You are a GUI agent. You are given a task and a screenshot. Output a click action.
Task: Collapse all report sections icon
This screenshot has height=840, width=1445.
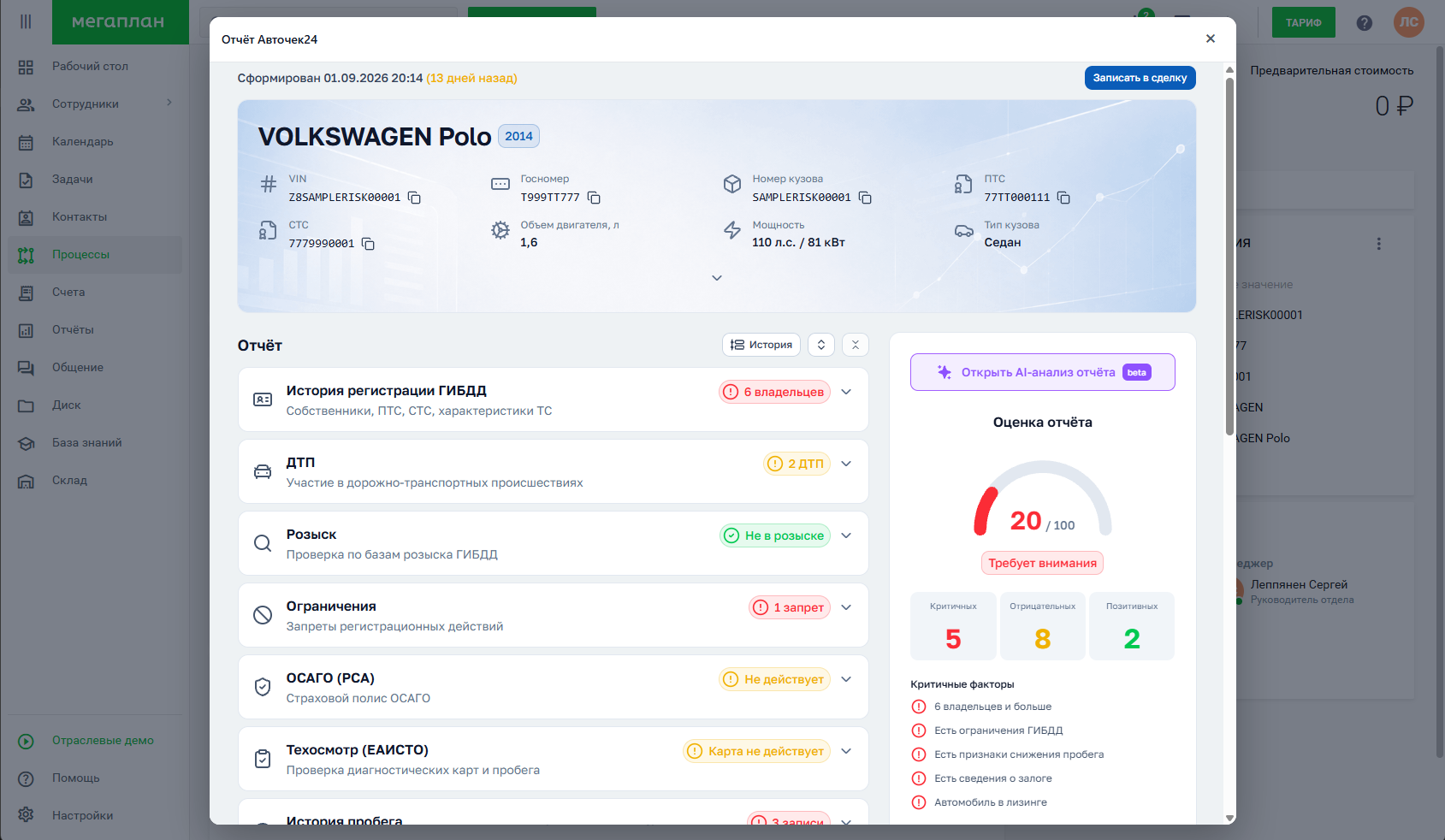[x=856, y=345]
